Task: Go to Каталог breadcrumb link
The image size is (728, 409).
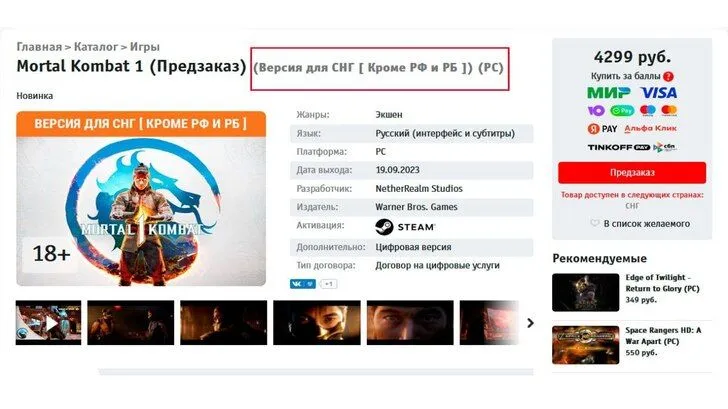Action: [96, 47]
